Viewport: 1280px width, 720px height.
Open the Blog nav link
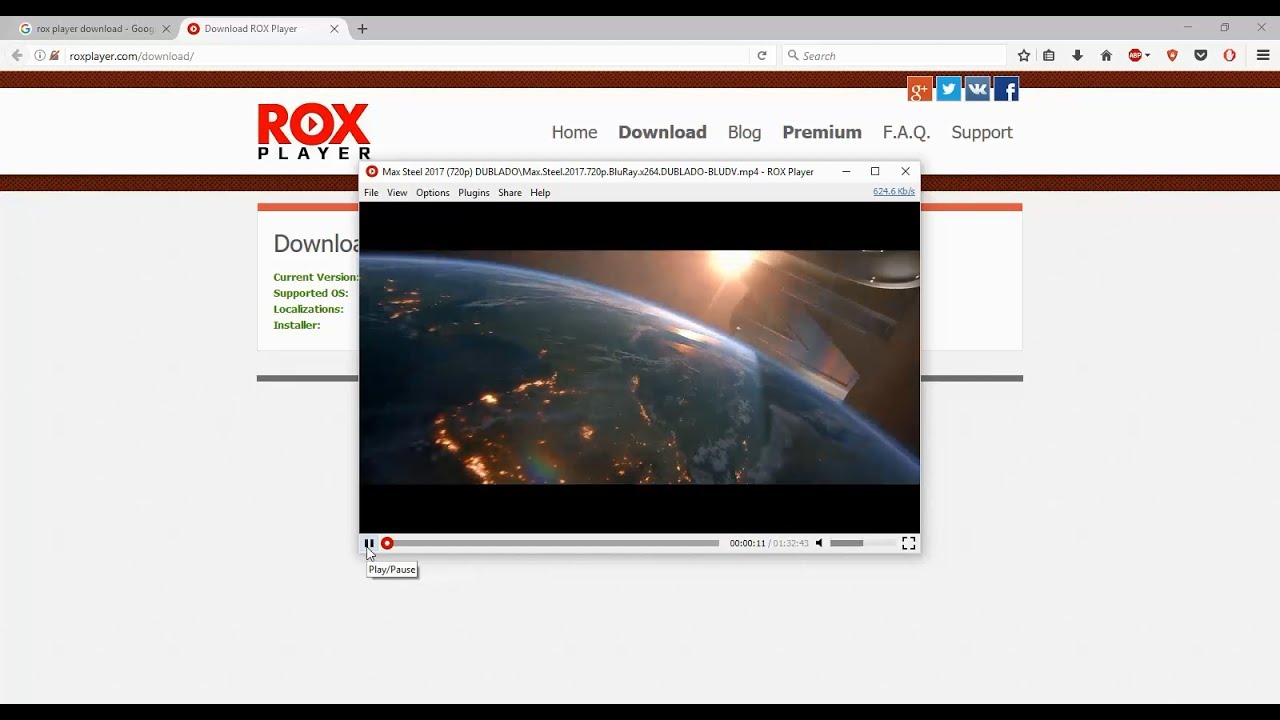(x=744, y=132)
